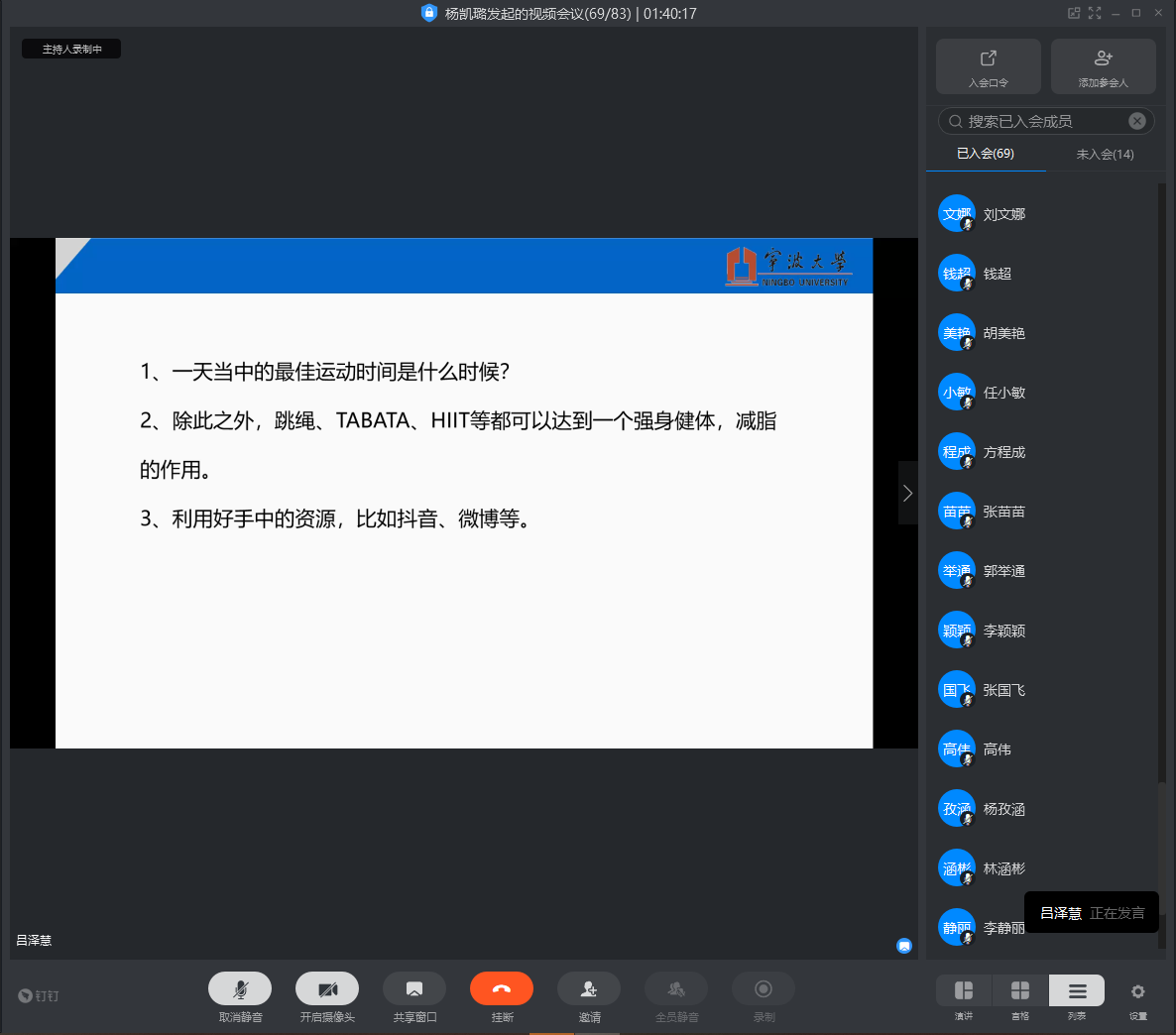Select participant 张国飞 in the list
1176x1035 pixels.
coord(1003,690)
